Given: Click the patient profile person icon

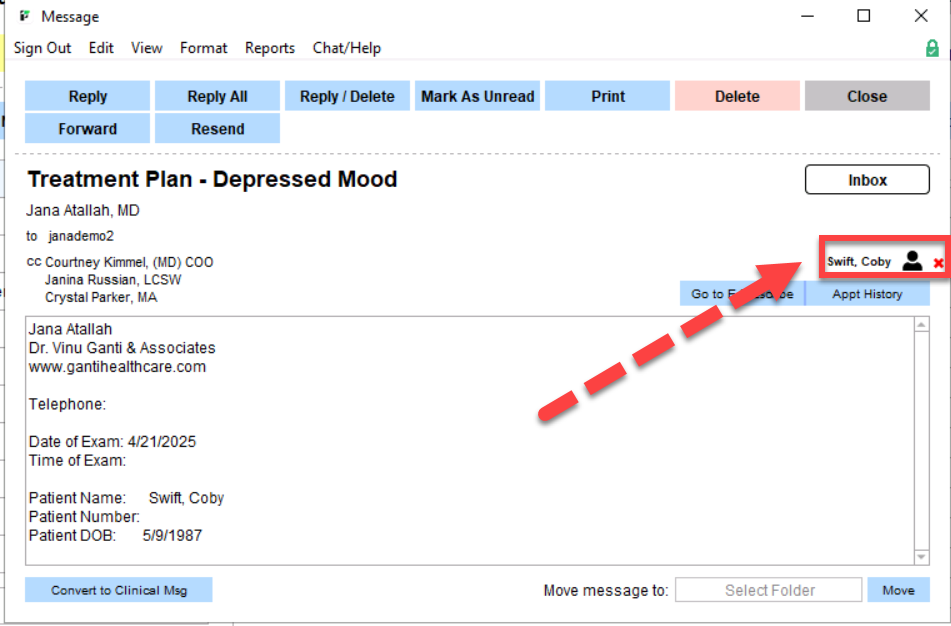Looking at the screenshot, I should (911, 261).
